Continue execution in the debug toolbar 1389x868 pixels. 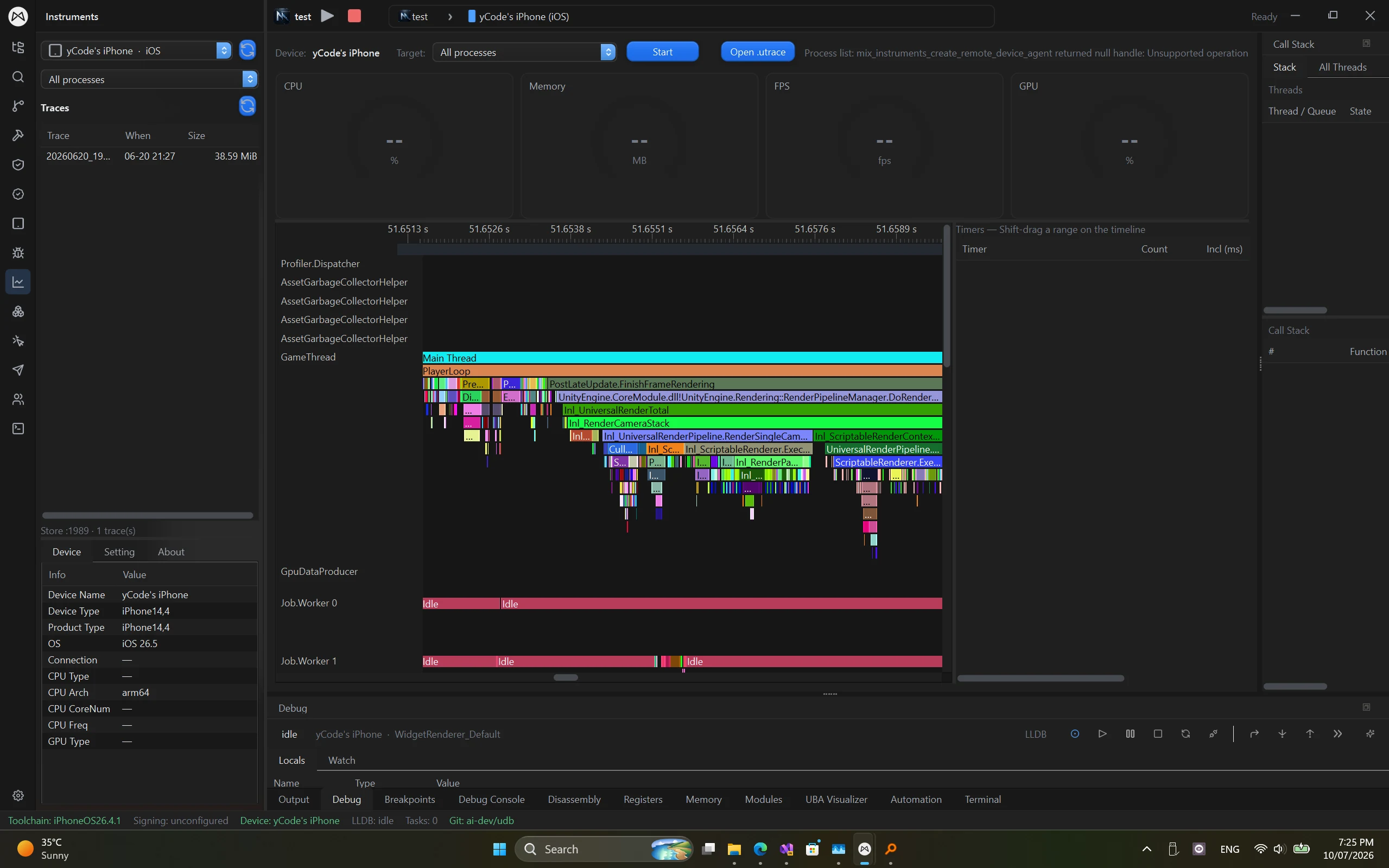click(x=1102, y=734)
